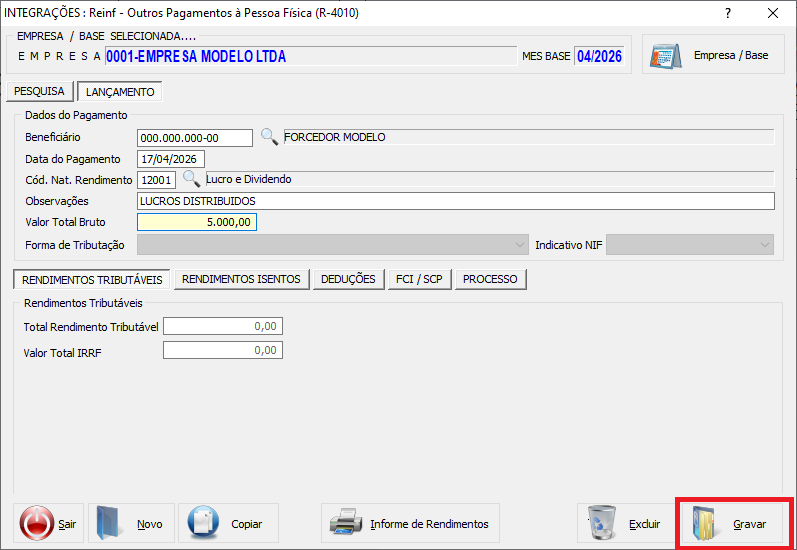This screenshot has height=550, width=797.
Task: Click the Excluir trash bin button
Action: [624, 523]
